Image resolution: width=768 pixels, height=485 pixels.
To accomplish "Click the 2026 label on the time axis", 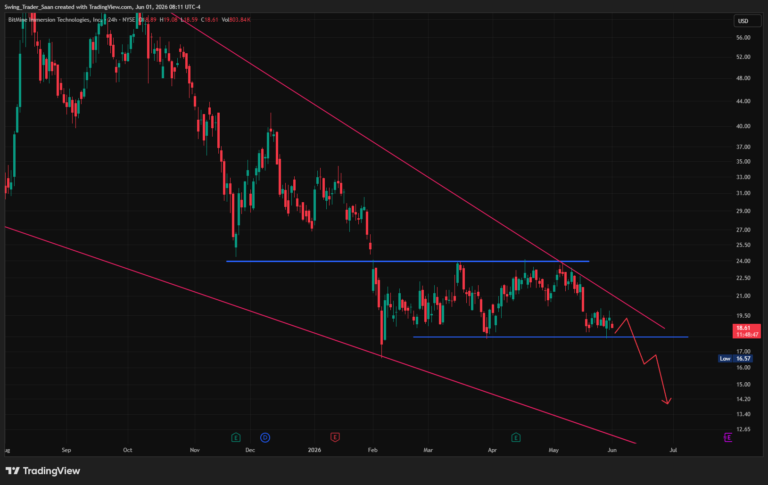I will click(314, 450).
